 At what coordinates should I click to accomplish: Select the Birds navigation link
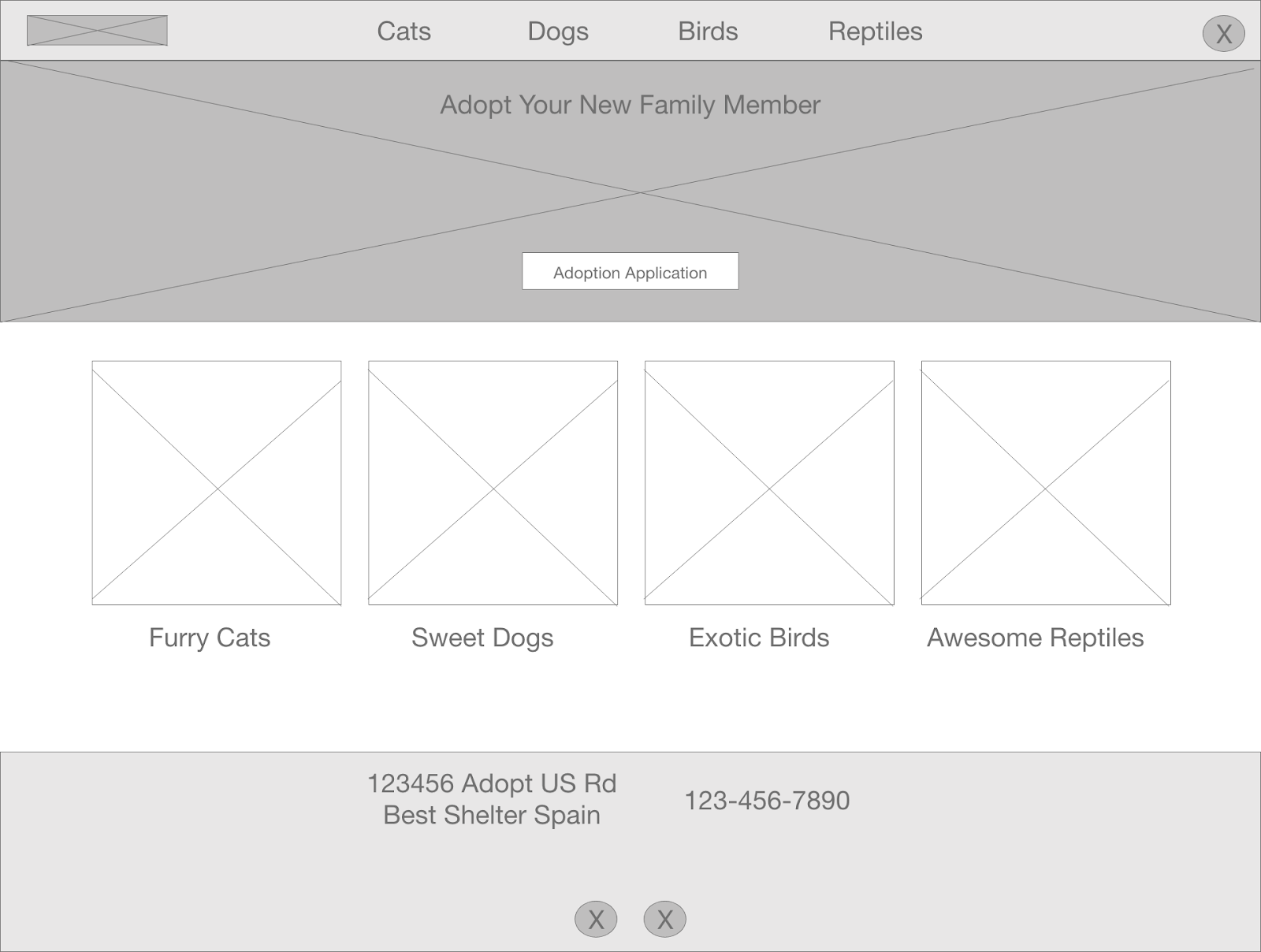point(708,32)
